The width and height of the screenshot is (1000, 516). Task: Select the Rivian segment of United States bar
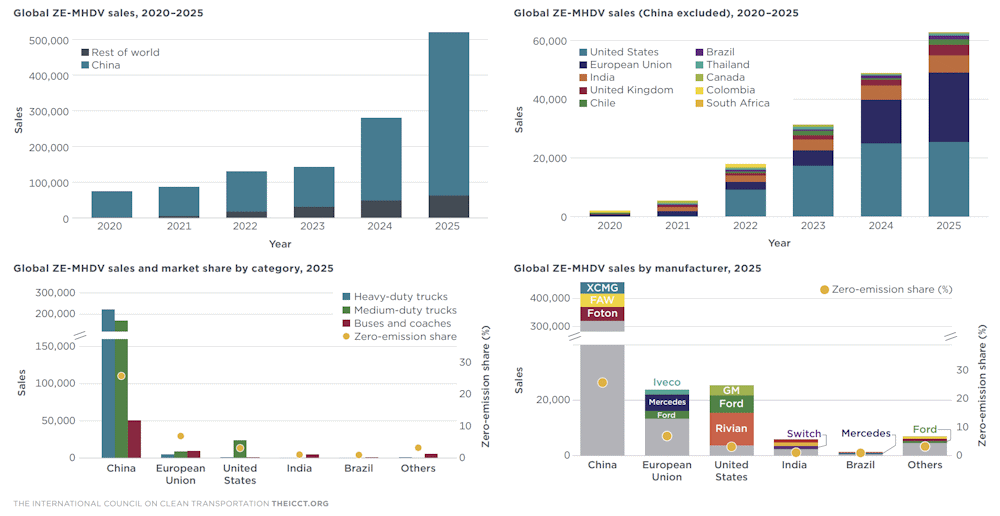pyautogui.click(x=732, y=429)
